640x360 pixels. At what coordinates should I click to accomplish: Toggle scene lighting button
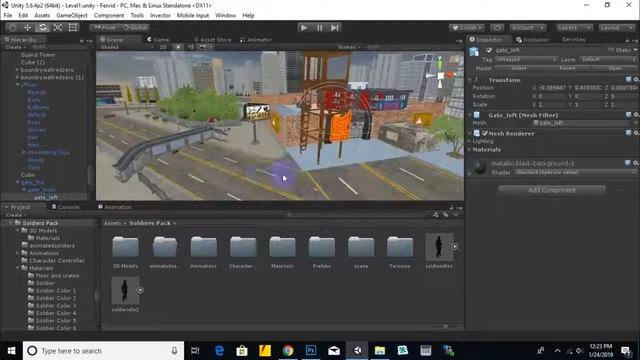(178, 47)
